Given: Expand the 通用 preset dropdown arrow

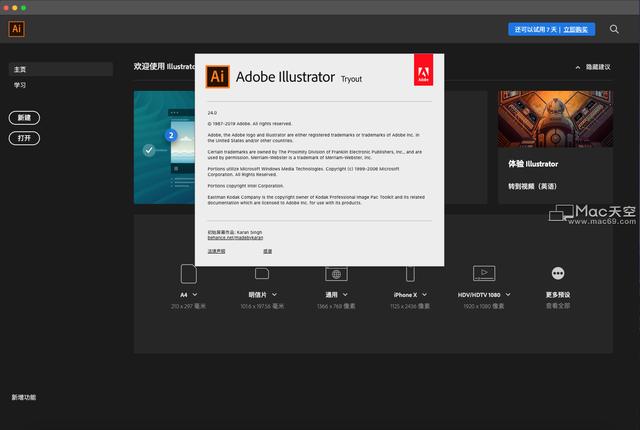Looking at the screenshot, I should (x=345, y=295).
